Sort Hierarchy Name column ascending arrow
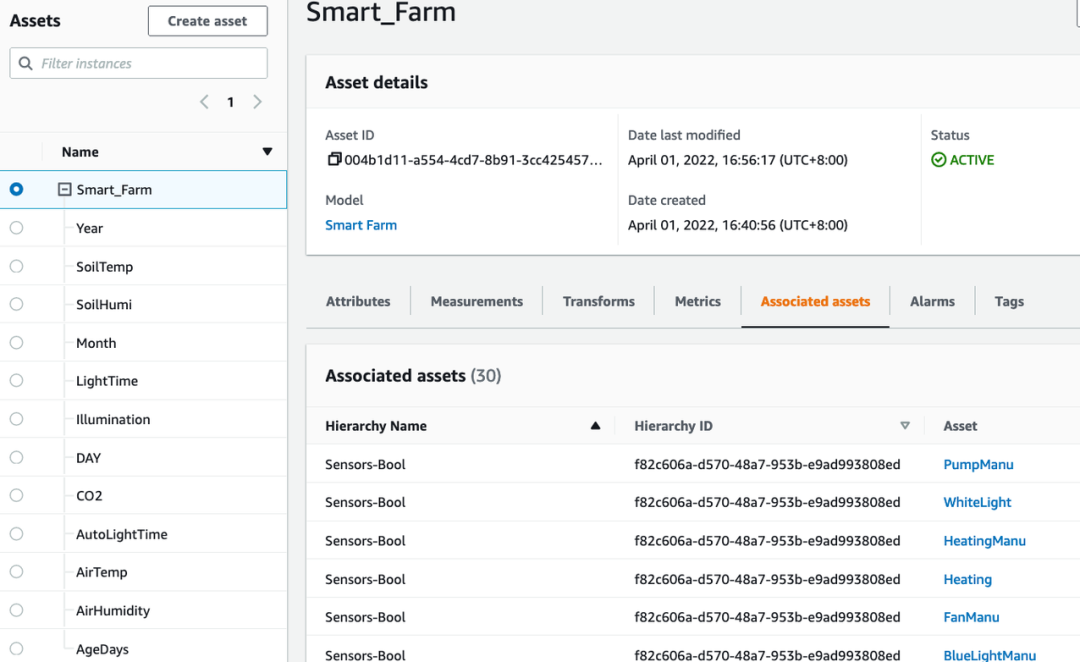The height and width of the screenshot is (662, 1080). point(595,426)
